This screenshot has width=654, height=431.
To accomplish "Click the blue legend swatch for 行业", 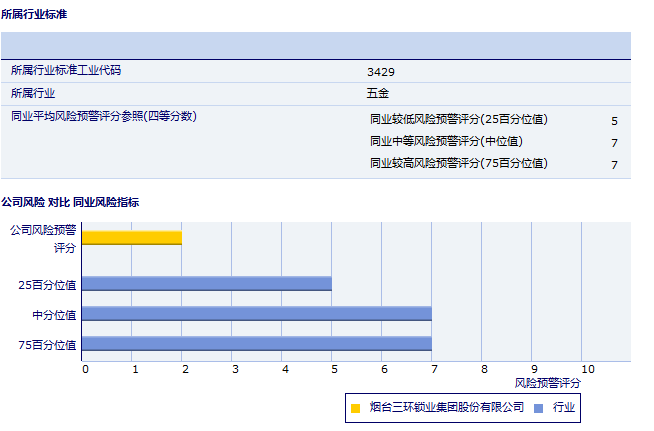I will point(538,408).
